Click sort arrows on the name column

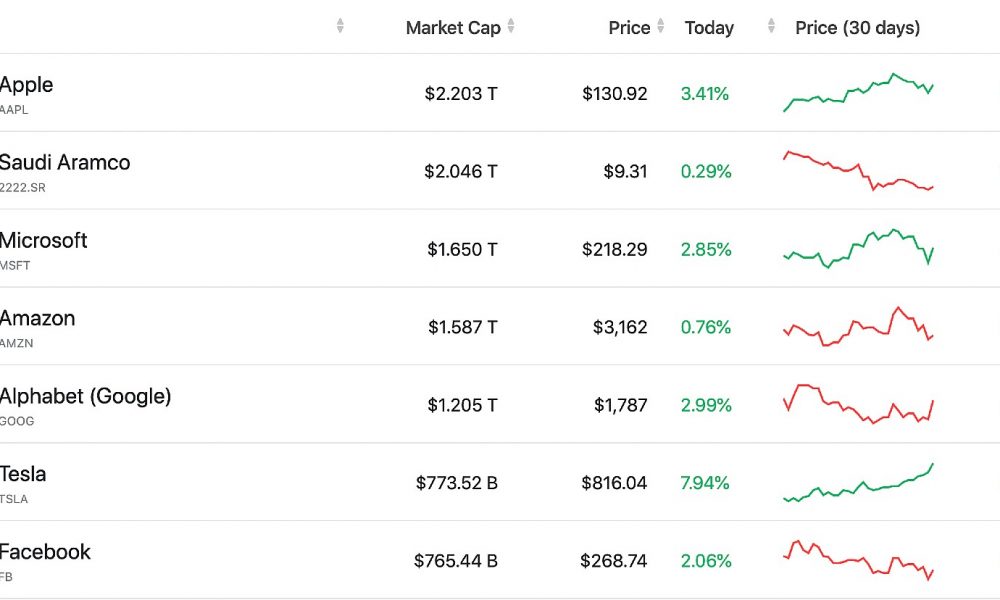tap(340, 26)
